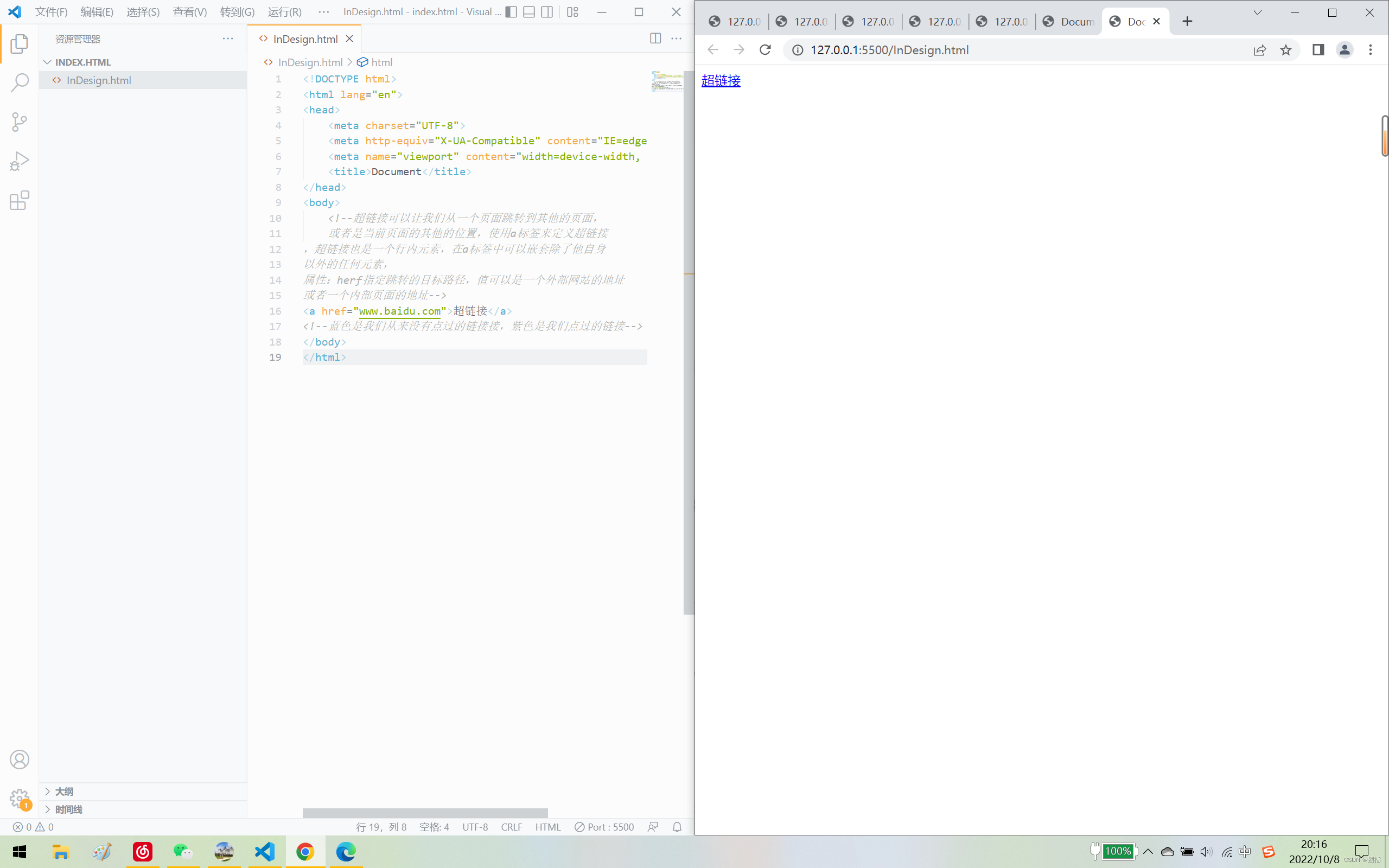Toggle the bottom panel layout button
The image size is (1389, 868).
529,12
